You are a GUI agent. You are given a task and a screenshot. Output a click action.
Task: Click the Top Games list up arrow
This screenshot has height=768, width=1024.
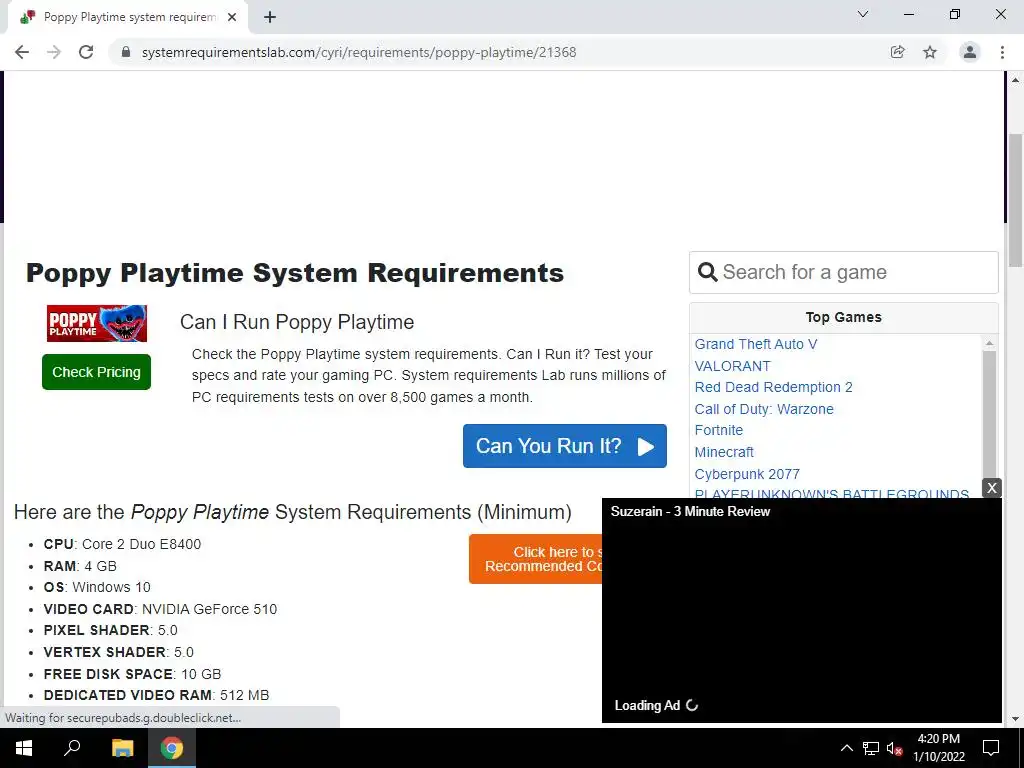pyautogui.click(x=989, y=343)
